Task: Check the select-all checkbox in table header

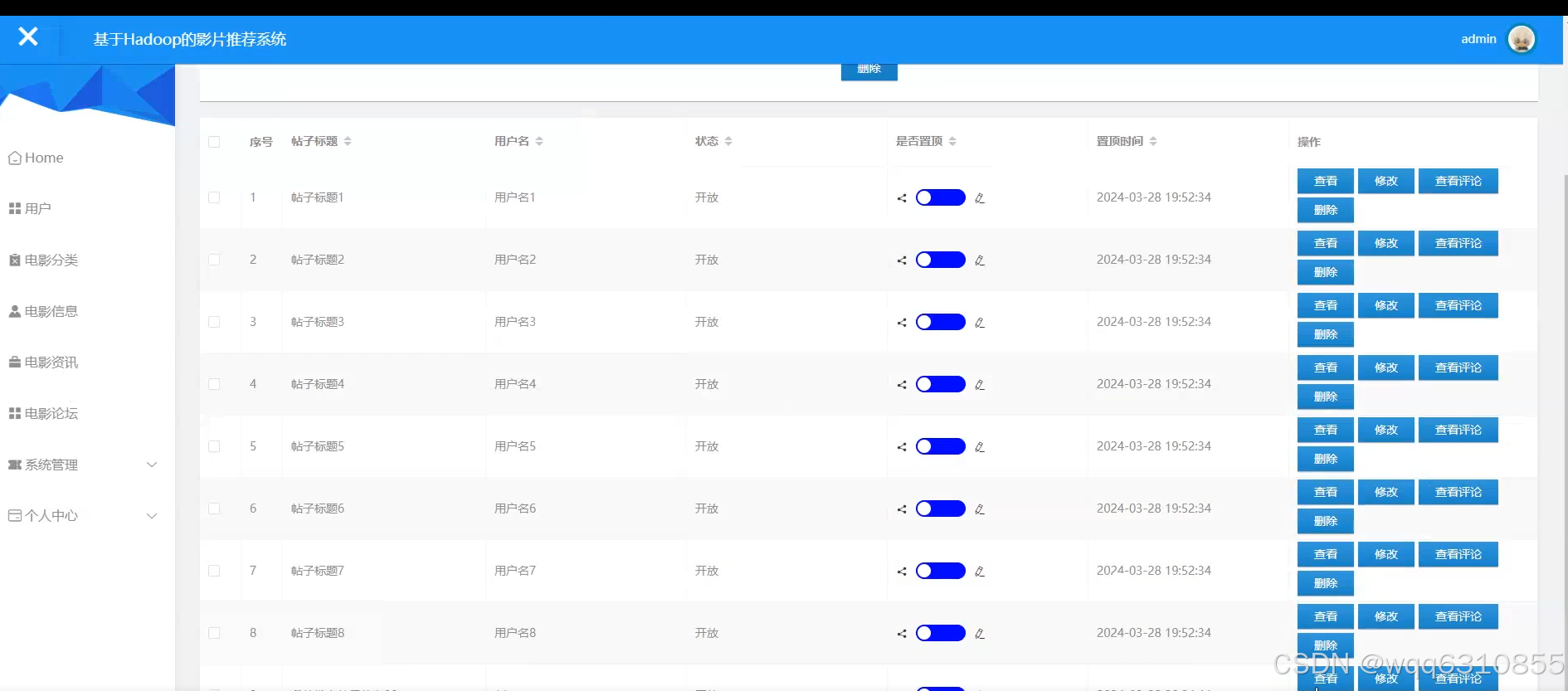Action: pyautogui.click(x=214, y=142)
